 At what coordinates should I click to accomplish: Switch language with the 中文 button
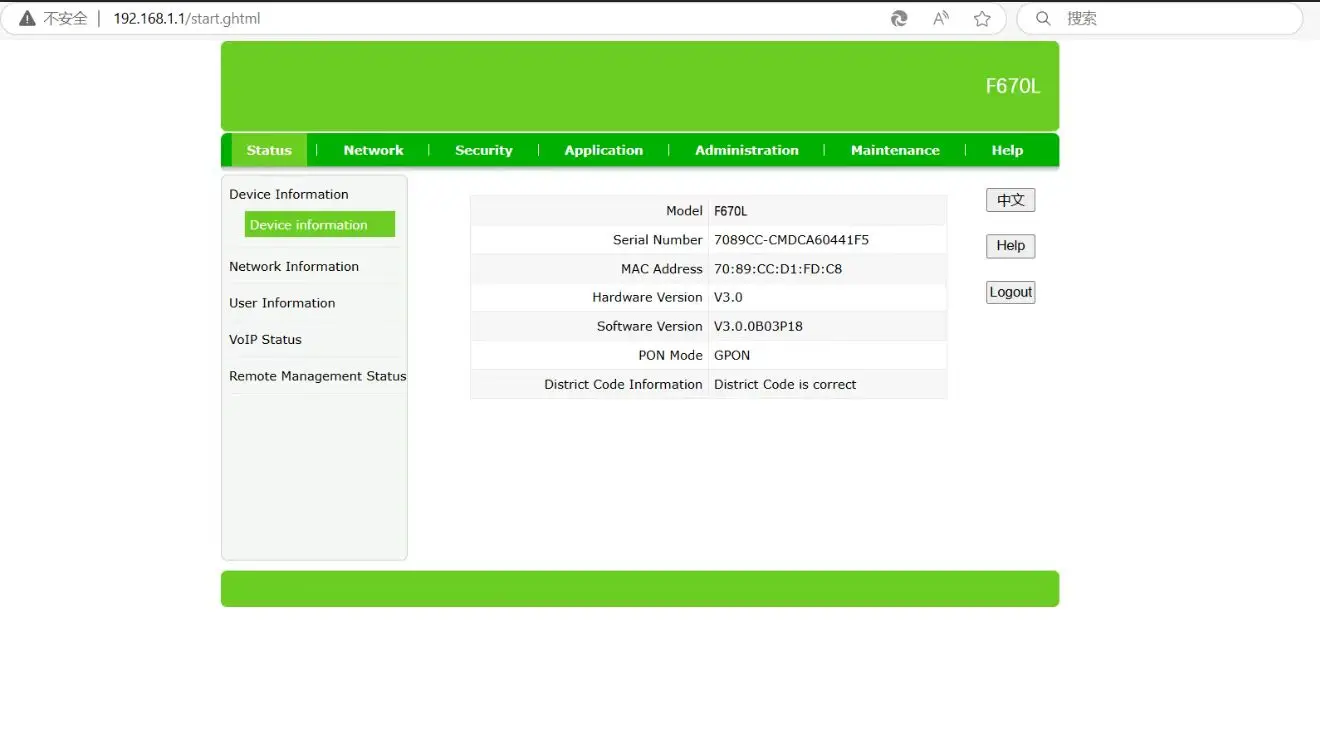(x=1010, y=200)
